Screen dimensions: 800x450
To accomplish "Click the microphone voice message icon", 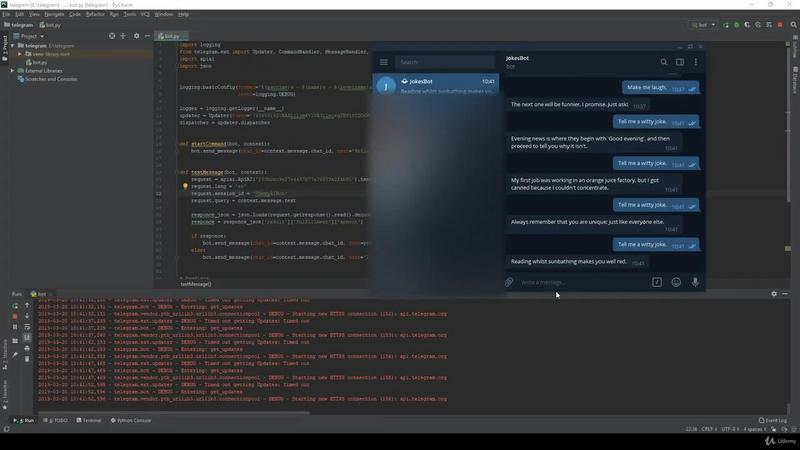I will click(x=695, y=282).
